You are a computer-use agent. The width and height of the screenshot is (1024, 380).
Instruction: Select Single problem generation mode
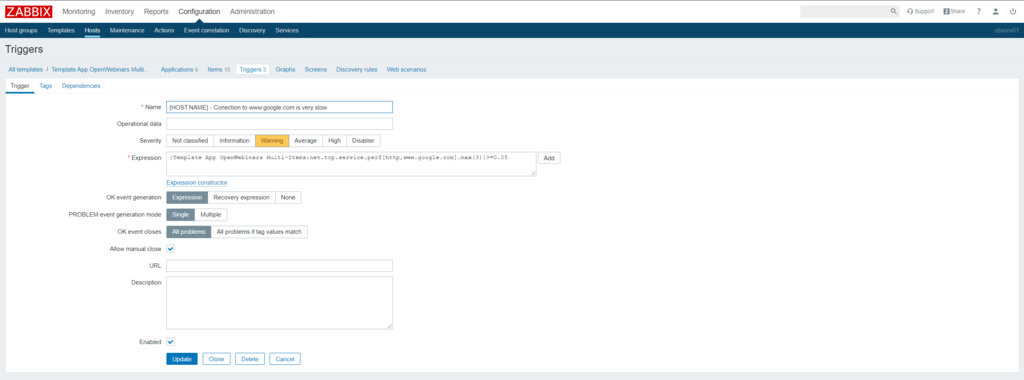180,215
